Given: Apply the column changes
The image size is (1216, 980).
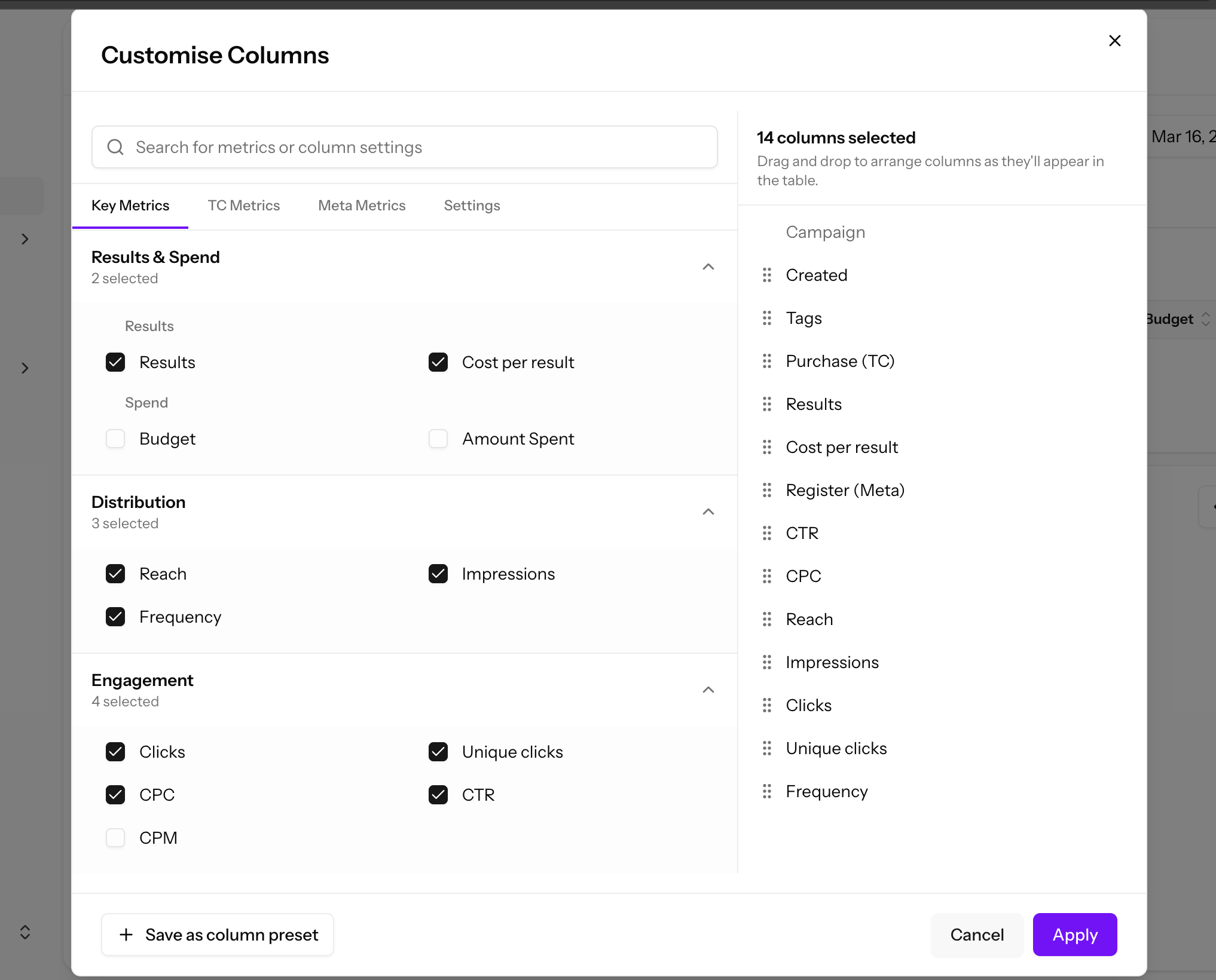Looking at the screenshot, I should tap(1074, 935).
